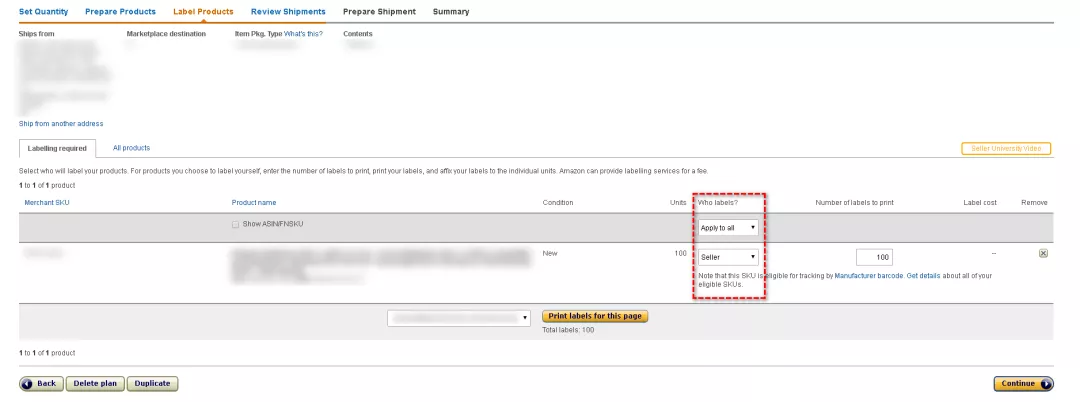Open the Seller who-labels dropdown
Viewport: 1080px width, 402px height.
pos(728,257)
